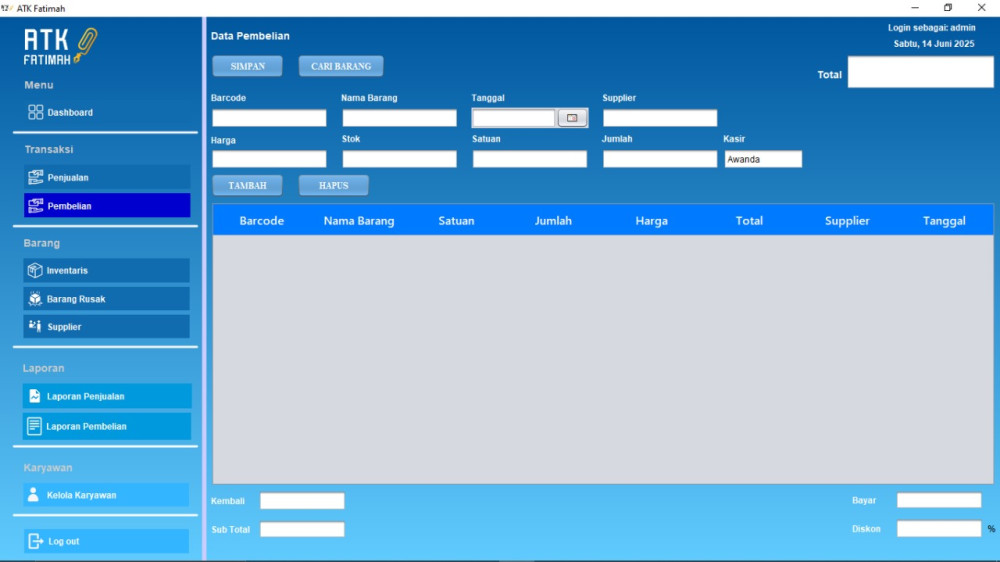Viewport: 1000px width, 562px height.
Task: Click the Pembelian transaction icon
Action: point(36,206)
